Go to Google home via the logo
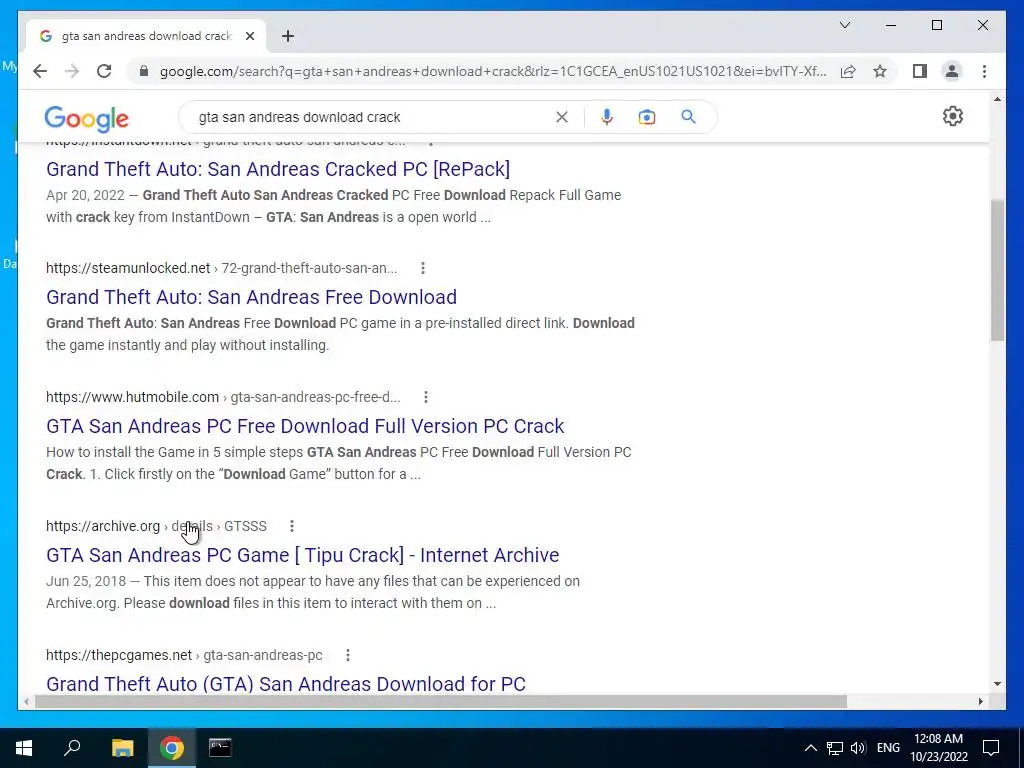 click(87, 118)
